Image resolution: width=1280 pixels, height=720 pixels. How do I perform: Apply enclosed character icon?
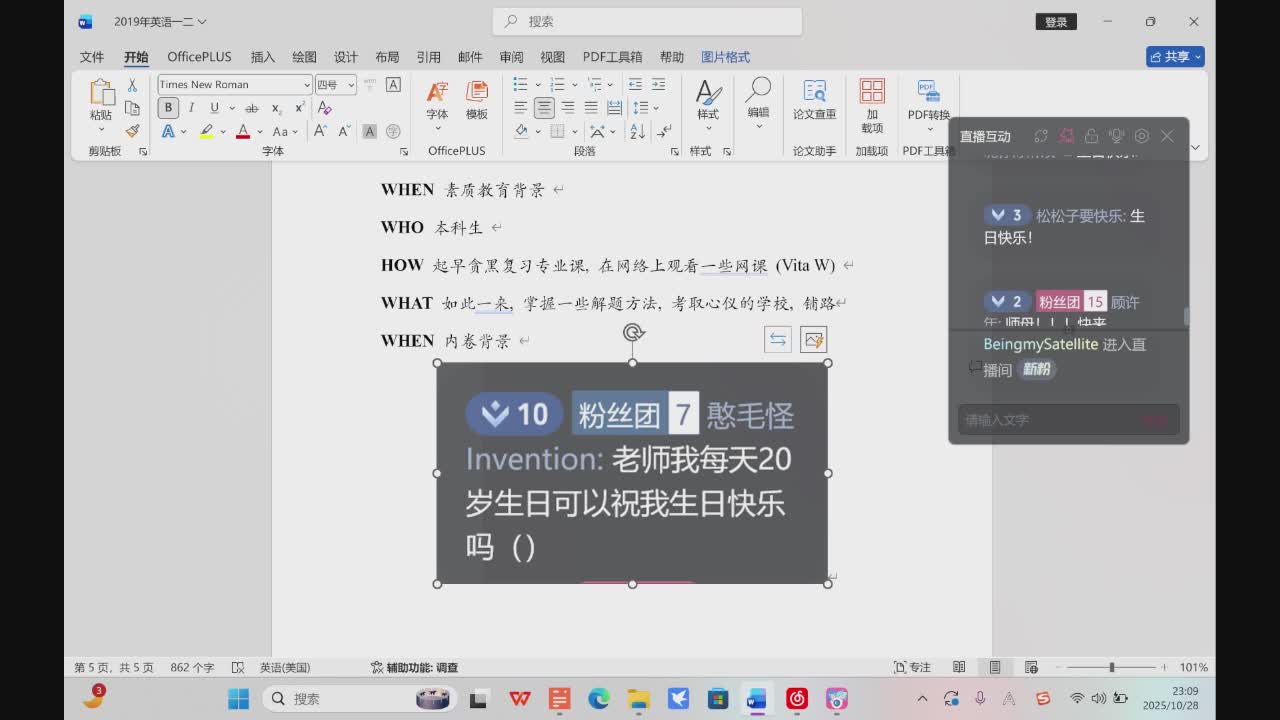coord(393,131)
